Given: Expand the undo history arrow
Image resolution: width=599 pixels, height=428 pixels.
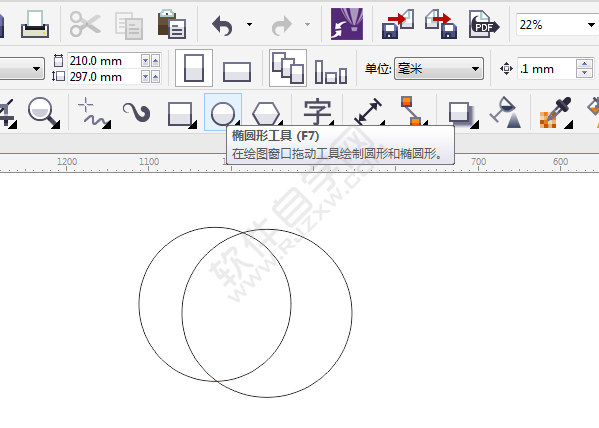Looking at the screenshot, I should [x=249, y=24].
